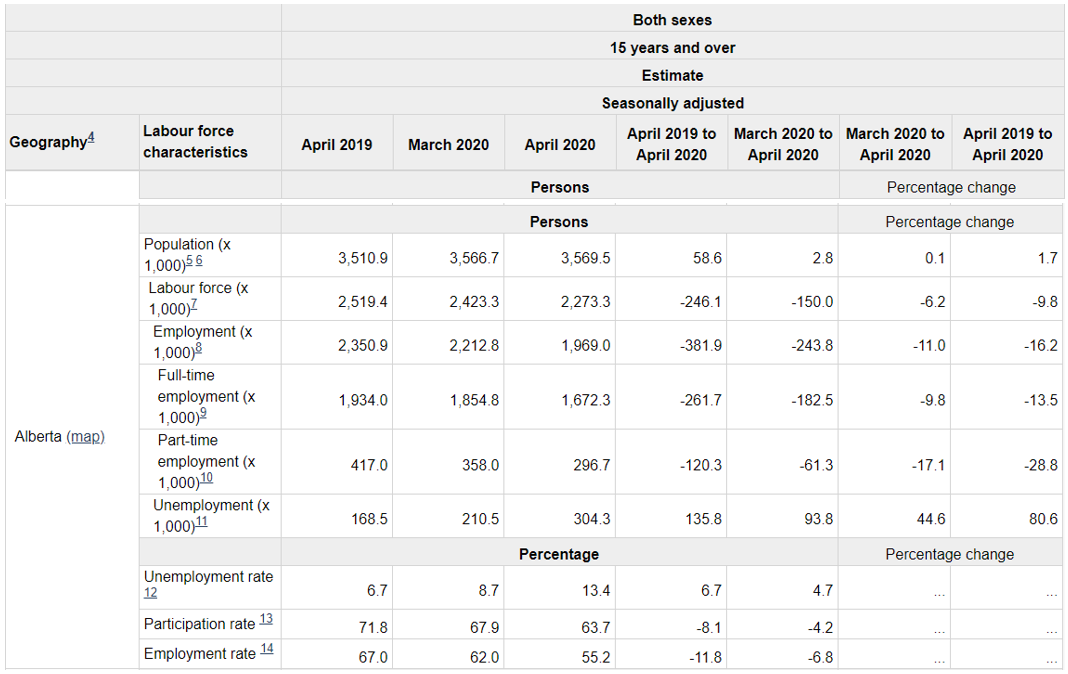Select the Full-time employment value 1,854.8
Viewport: 1068px width, 674px height.
tap(474, 400)
